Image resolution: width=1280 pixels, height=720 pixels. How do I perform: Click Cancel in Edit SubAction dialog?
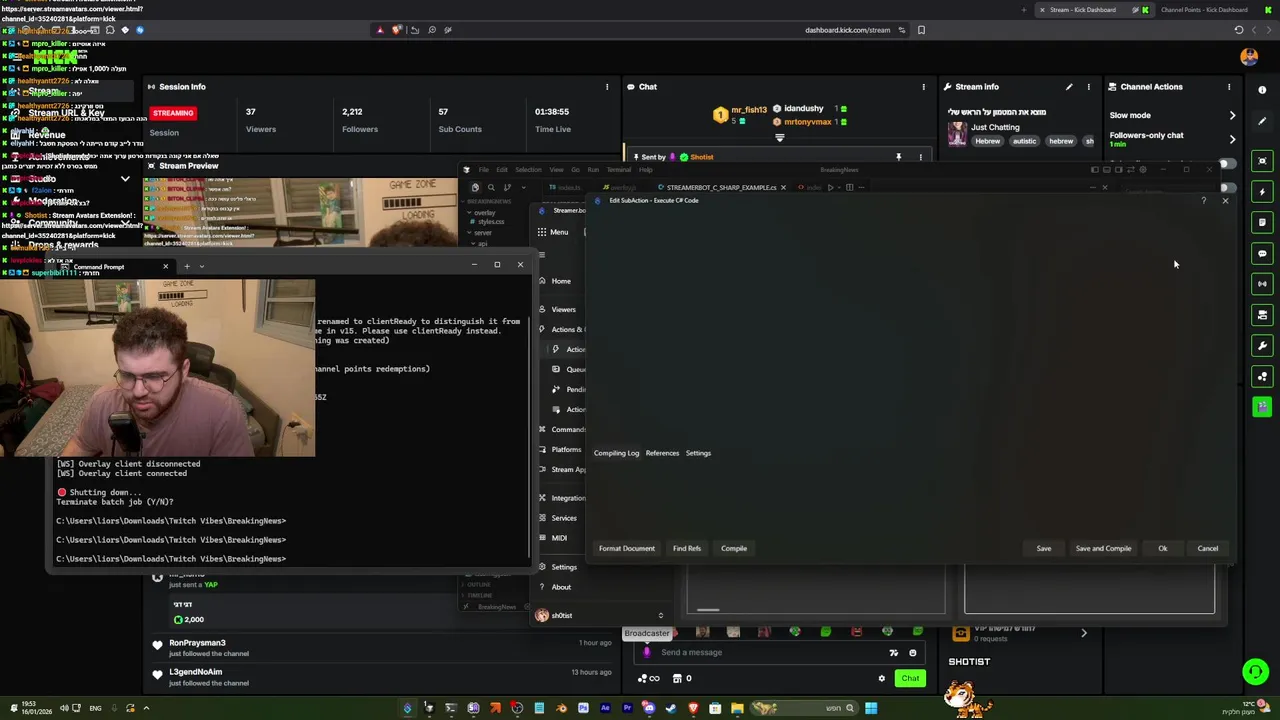(x=1208, y=548)
